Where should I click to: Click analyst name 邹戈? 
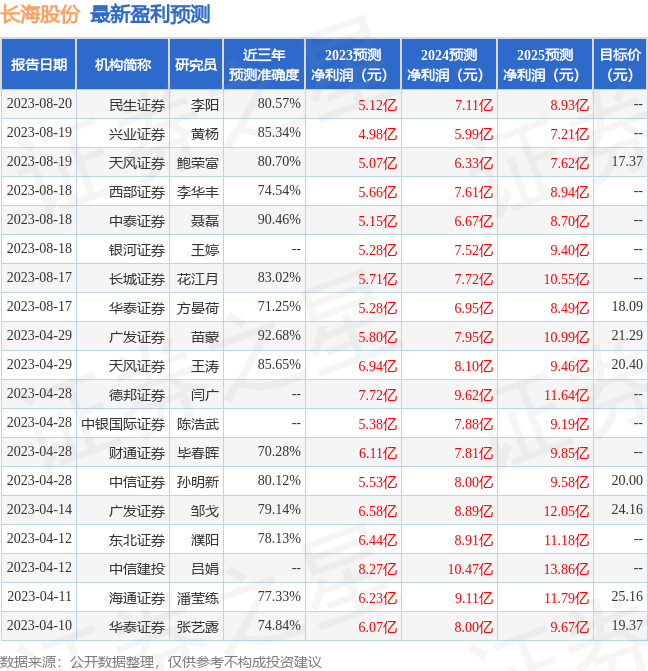[205, 511]
